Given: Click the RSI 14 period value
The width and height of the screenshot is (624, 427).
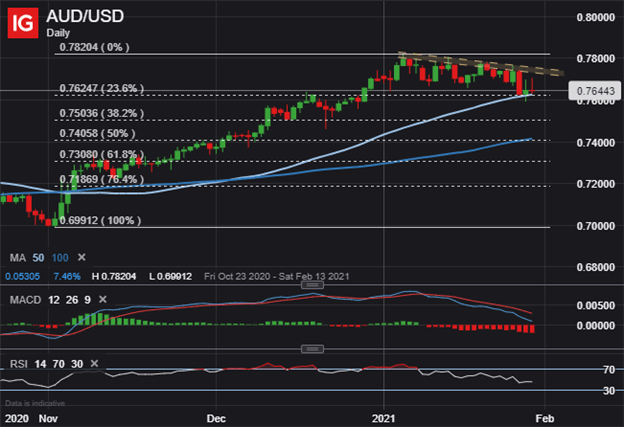Looking at the screenshot, I should point(40,364).
